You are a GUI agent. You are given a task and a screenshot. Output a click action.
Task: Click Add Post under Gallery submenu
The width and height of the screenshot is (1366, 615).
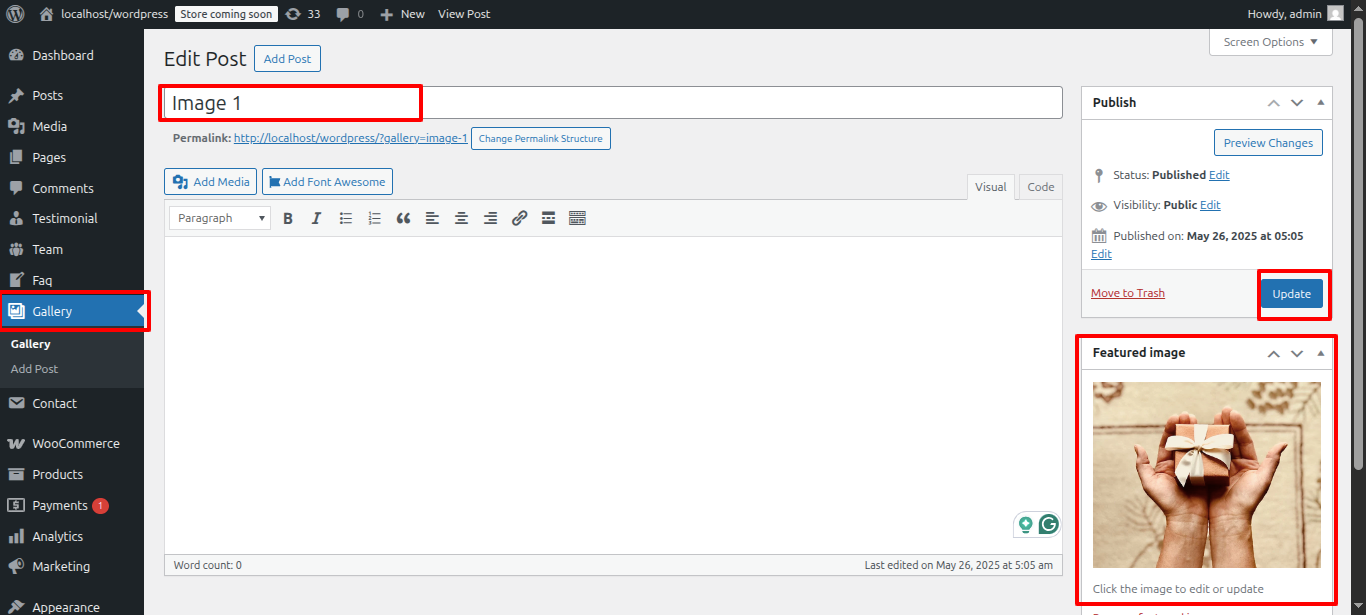(x=35, y=369)
